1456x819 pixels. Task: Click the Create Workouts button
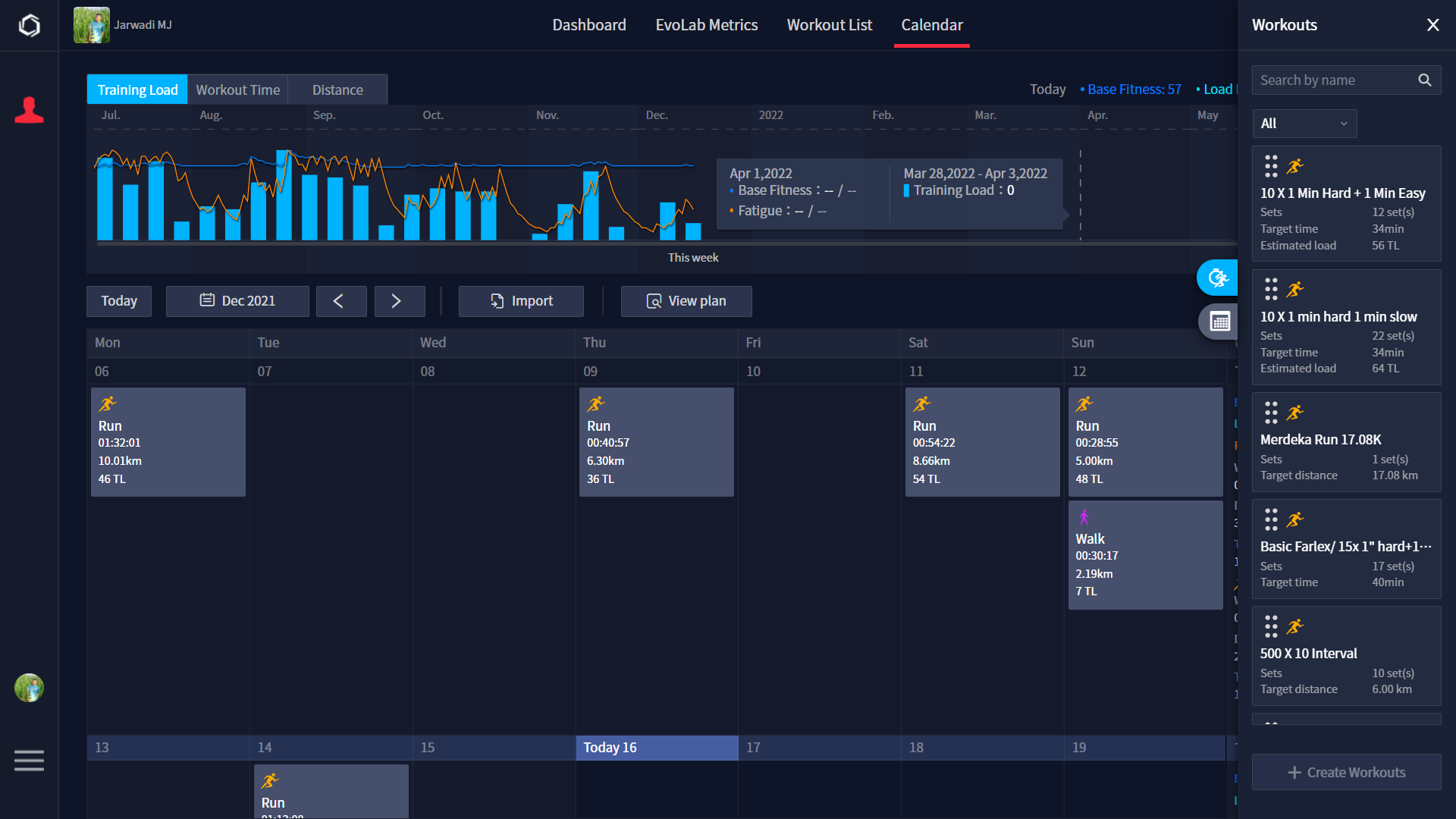click(x=1346, y=772)
